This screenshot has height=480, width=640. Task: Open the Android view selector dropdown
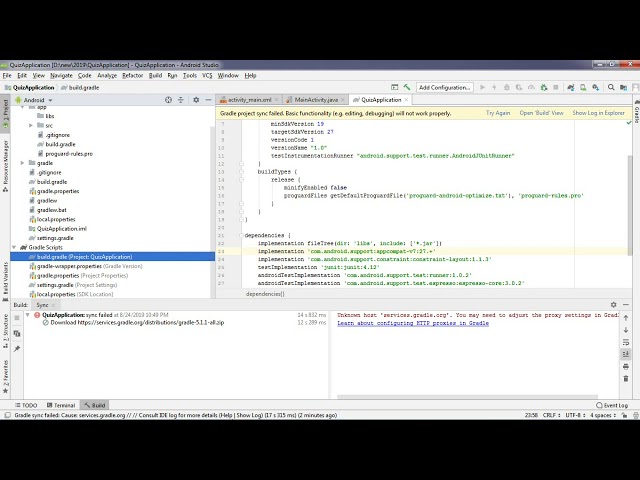pos(34,100)
